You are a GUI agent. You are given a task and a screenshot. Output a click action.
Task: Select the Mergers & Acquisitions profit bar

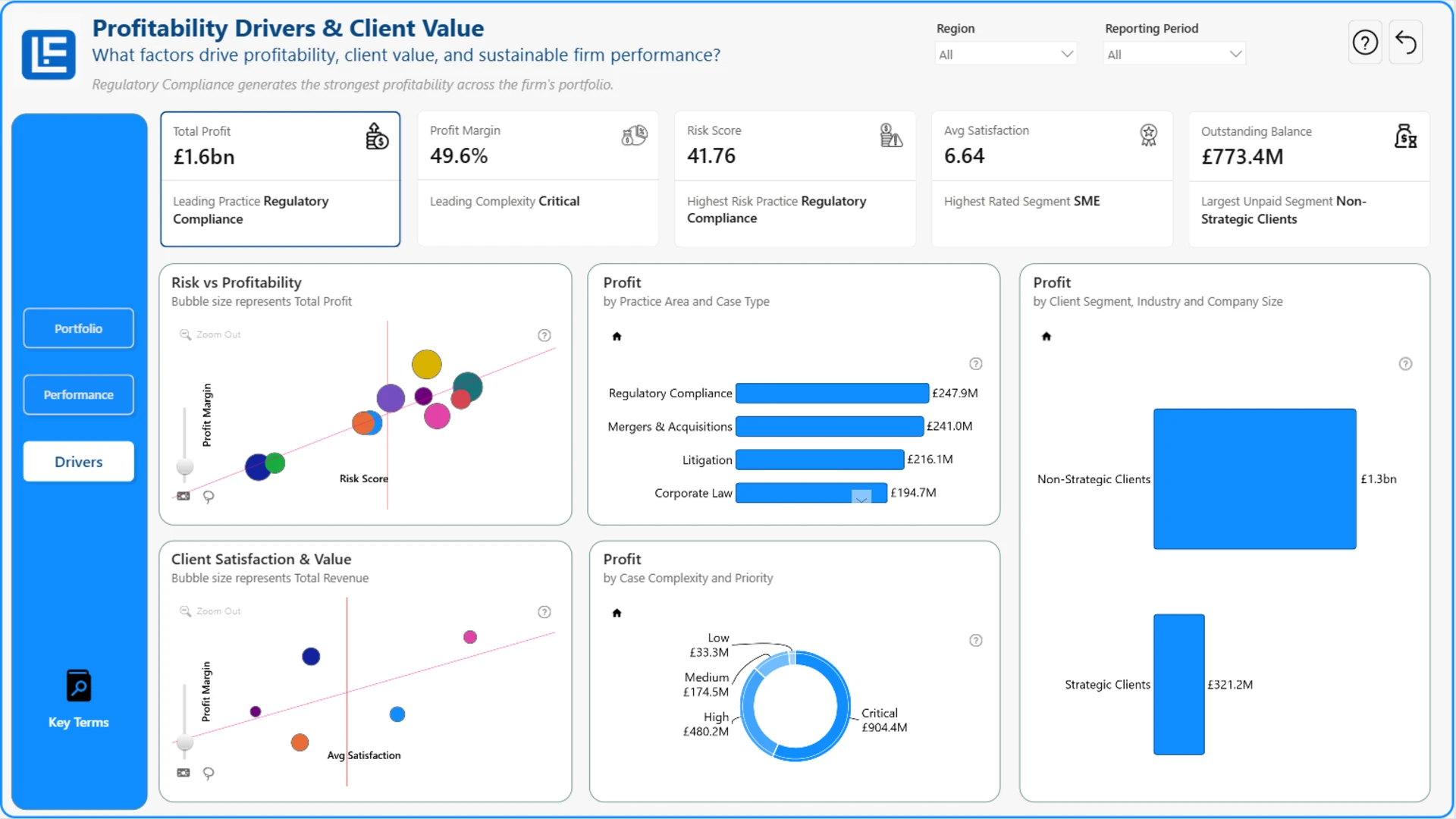[x=830, y=426]
